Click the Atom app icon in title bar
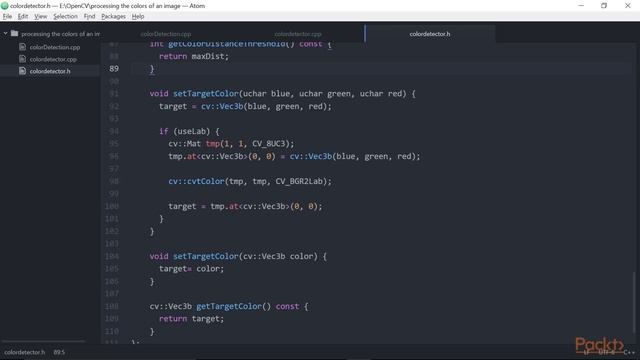Image resolution: width=640 pixels, height=360 pixels. coord(5,6)
